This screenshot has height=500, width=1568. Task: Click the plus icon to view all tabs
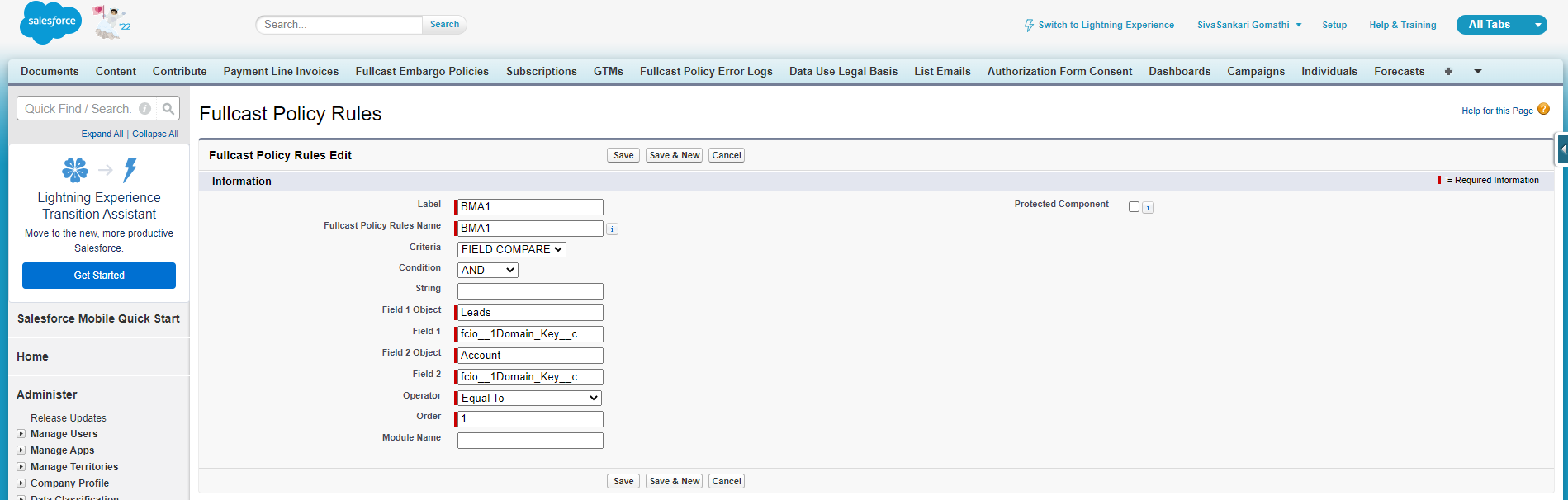pyautogui.click(x=1448, y=72)
